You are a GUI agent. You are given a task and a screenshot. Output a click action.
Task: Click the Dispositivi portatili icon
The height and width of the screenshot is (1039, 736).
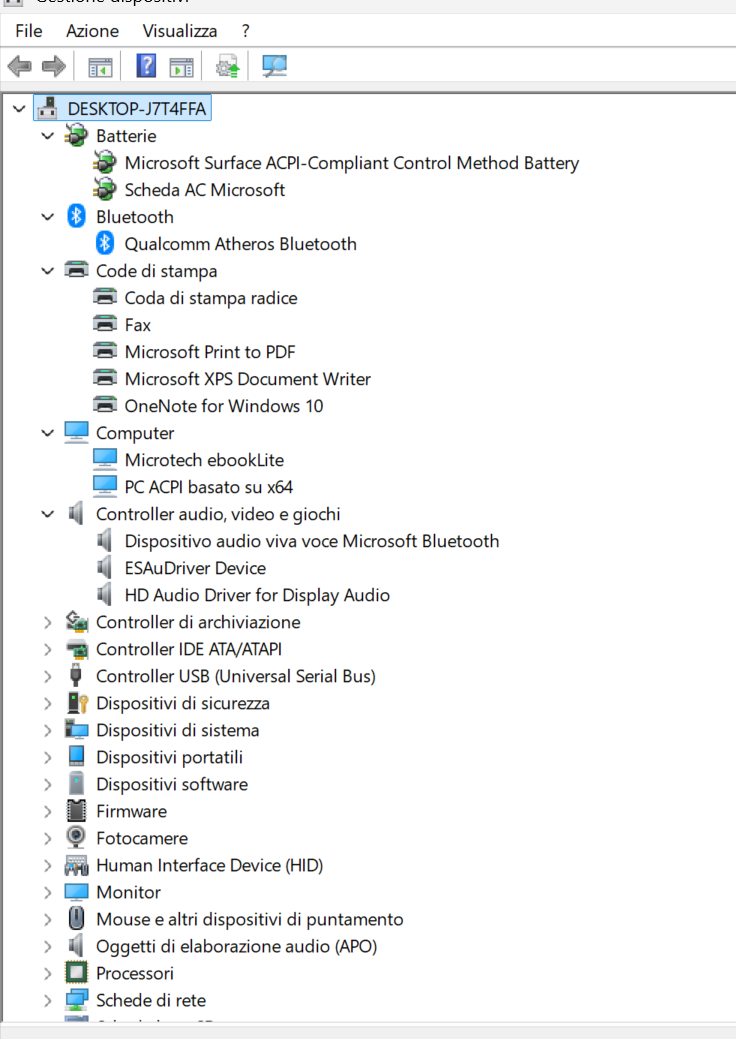tap(76, 756)
